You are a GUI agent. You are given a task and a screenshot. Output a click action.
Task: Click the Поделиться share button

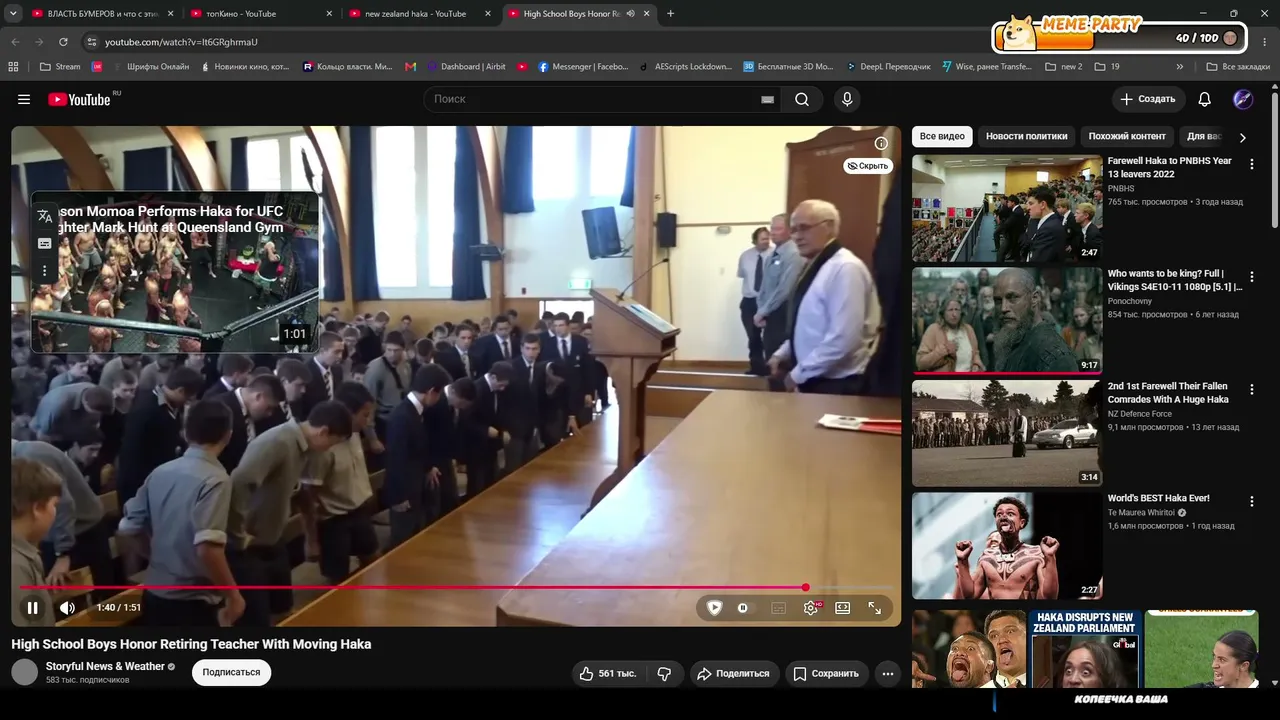click(x=733, y=674)
